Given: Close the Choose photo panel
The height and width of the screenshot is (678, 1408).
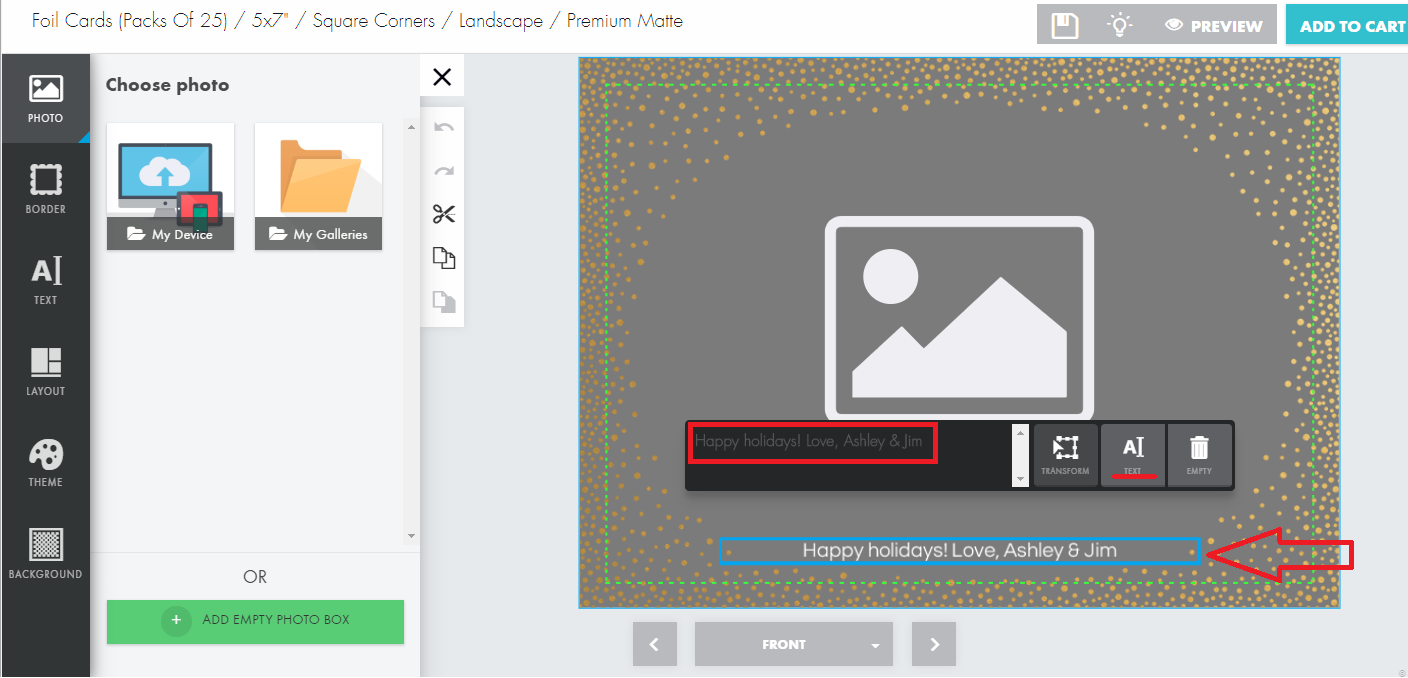Looking at the screenshot, I should pyautogui.click(x=442, y=77).
